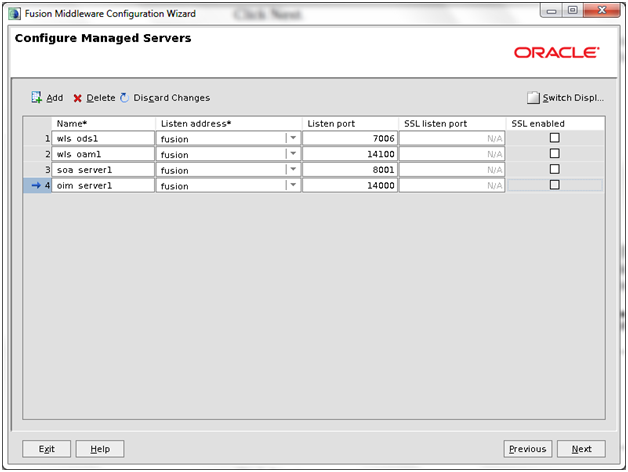Edit the wls_oam1 name field
The height and width of the screenshot is (472, 628).
point(103,154)
